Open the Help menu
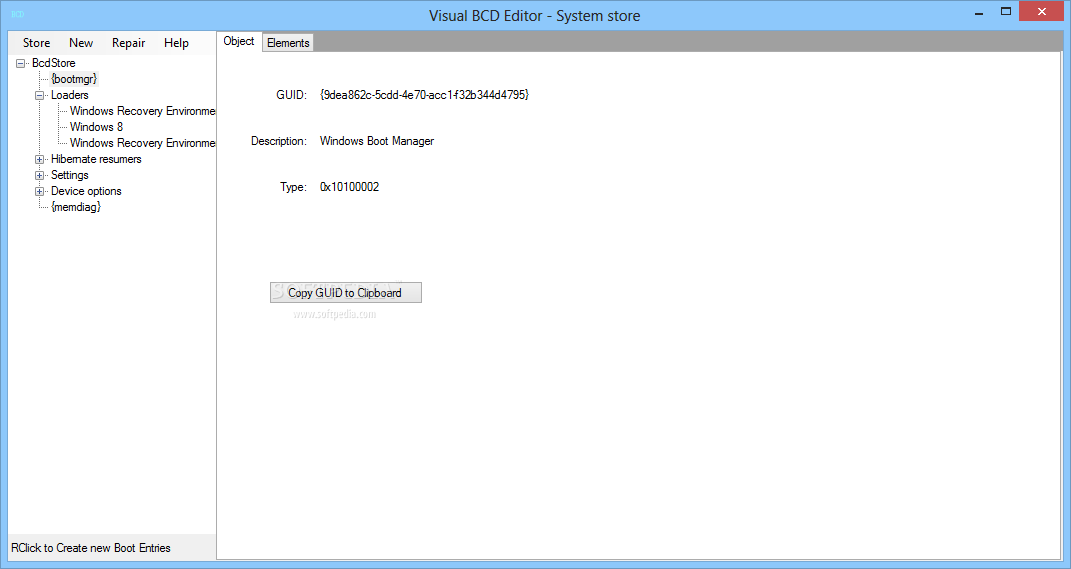Viewport: 1071px width, 569px height. [176, 43]
